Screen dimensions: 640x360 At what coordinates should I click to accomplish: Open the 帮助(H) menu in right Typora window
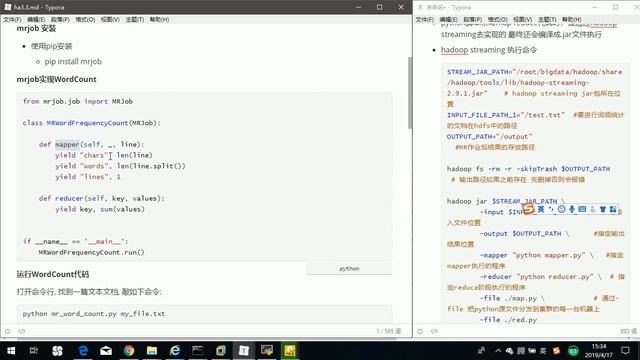pyautogui.click(x=571, y=20)
